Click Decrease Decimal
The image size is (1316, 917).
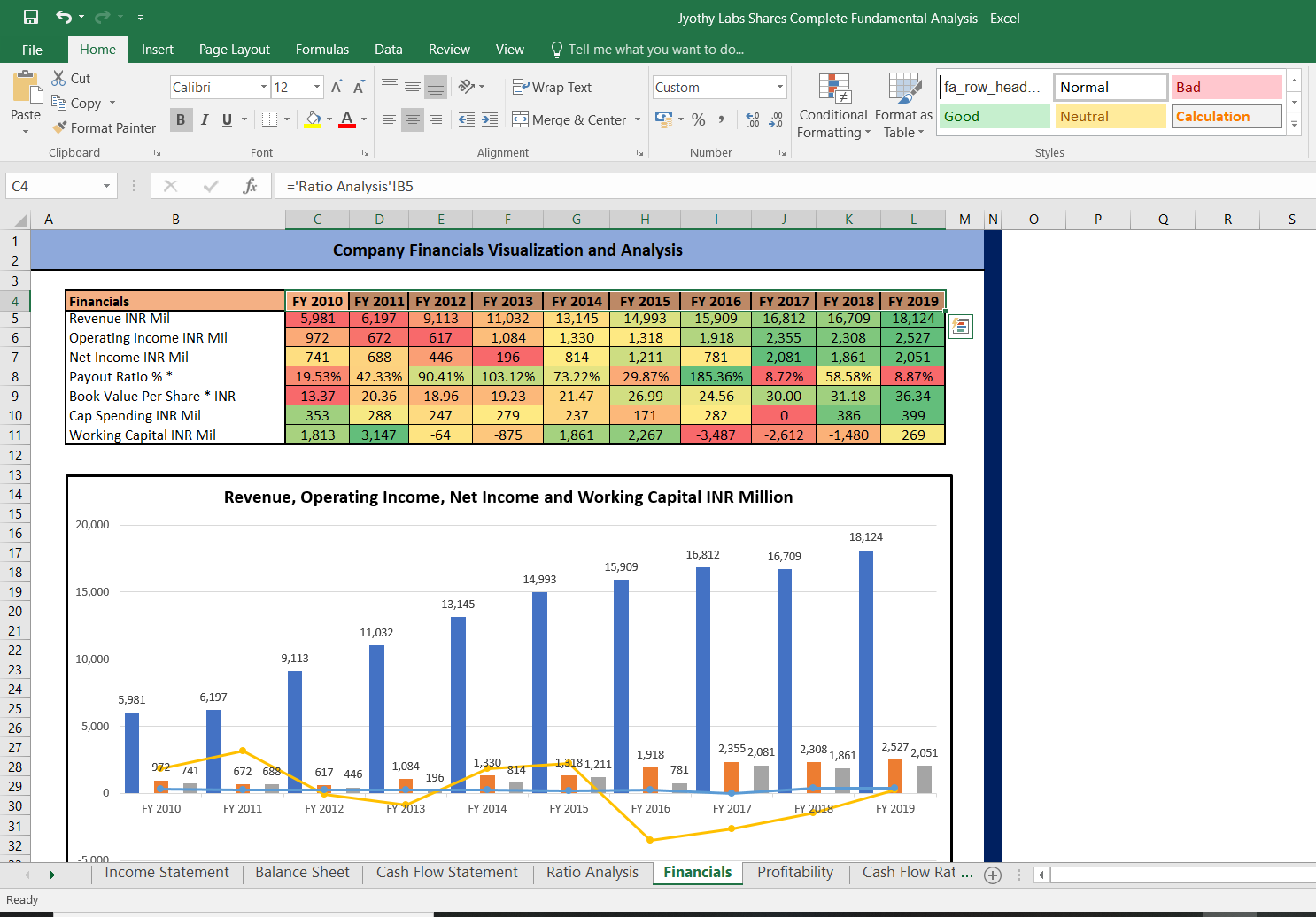click(x=776, y=119)
